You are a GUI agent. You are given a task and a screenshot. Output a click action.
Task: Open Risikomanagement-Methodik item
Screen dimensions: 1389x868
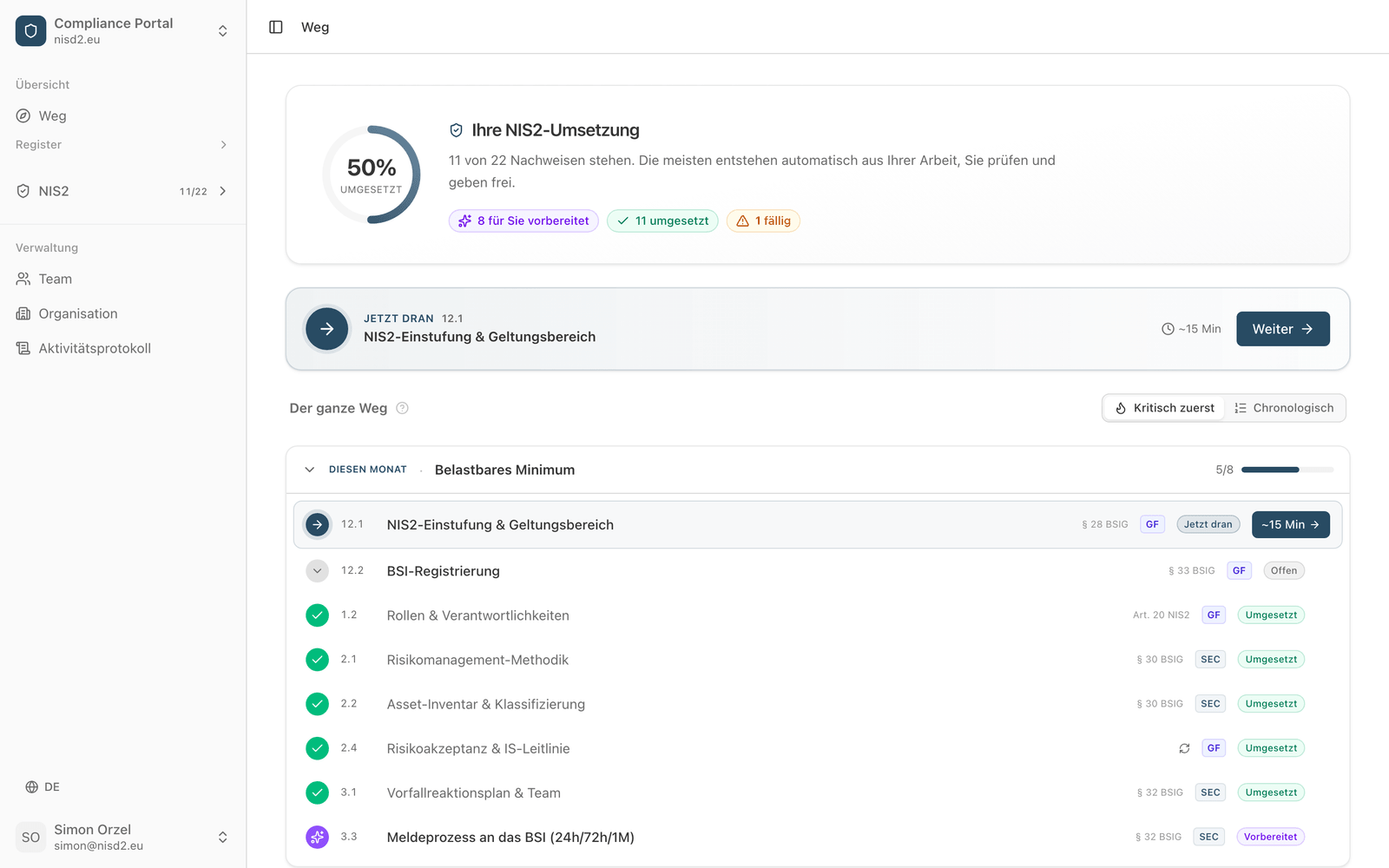(x=477, y=660)
